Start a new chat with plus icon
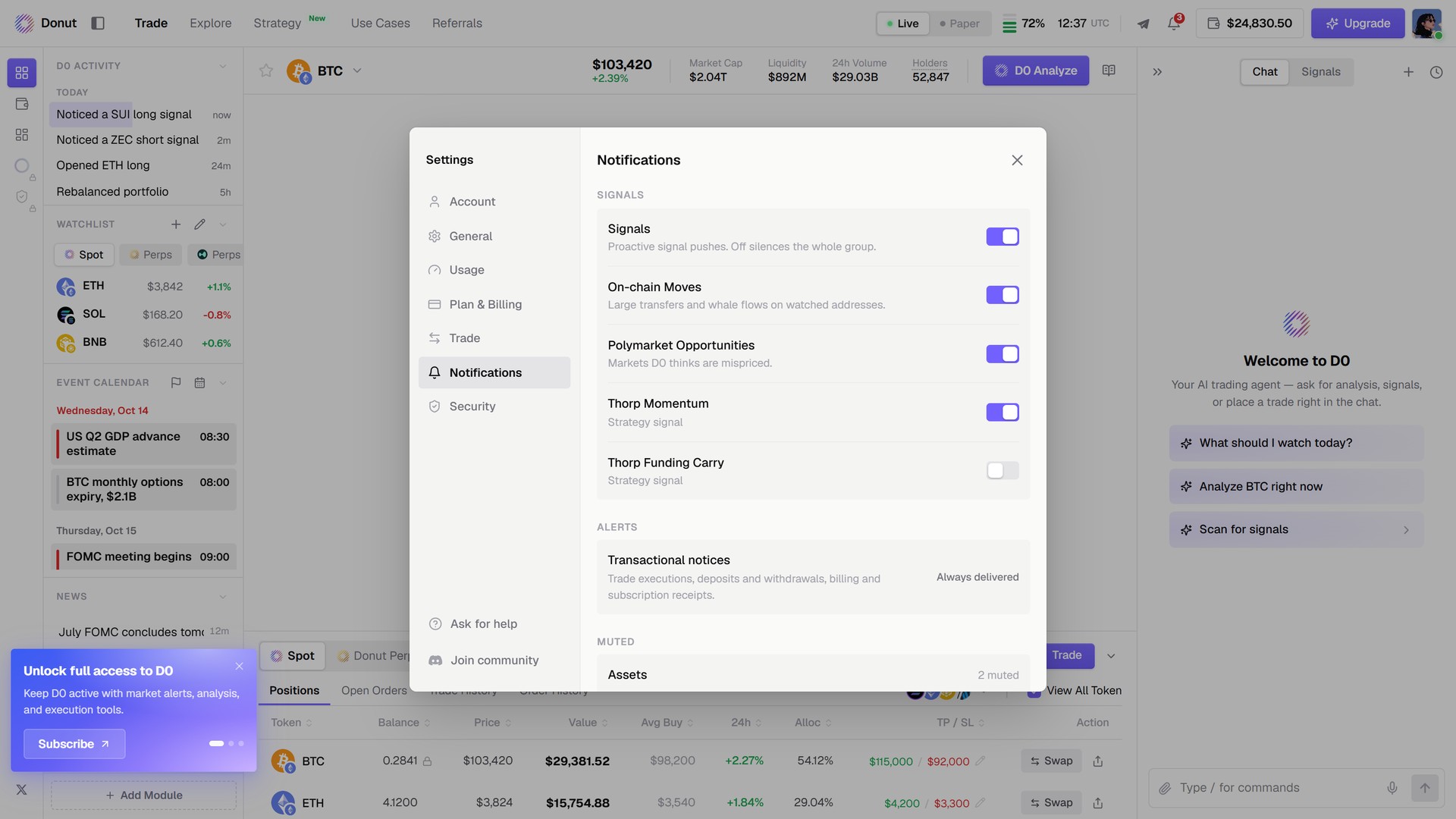The height and width of the screenshot is (819, 1456). [1408, 72]
